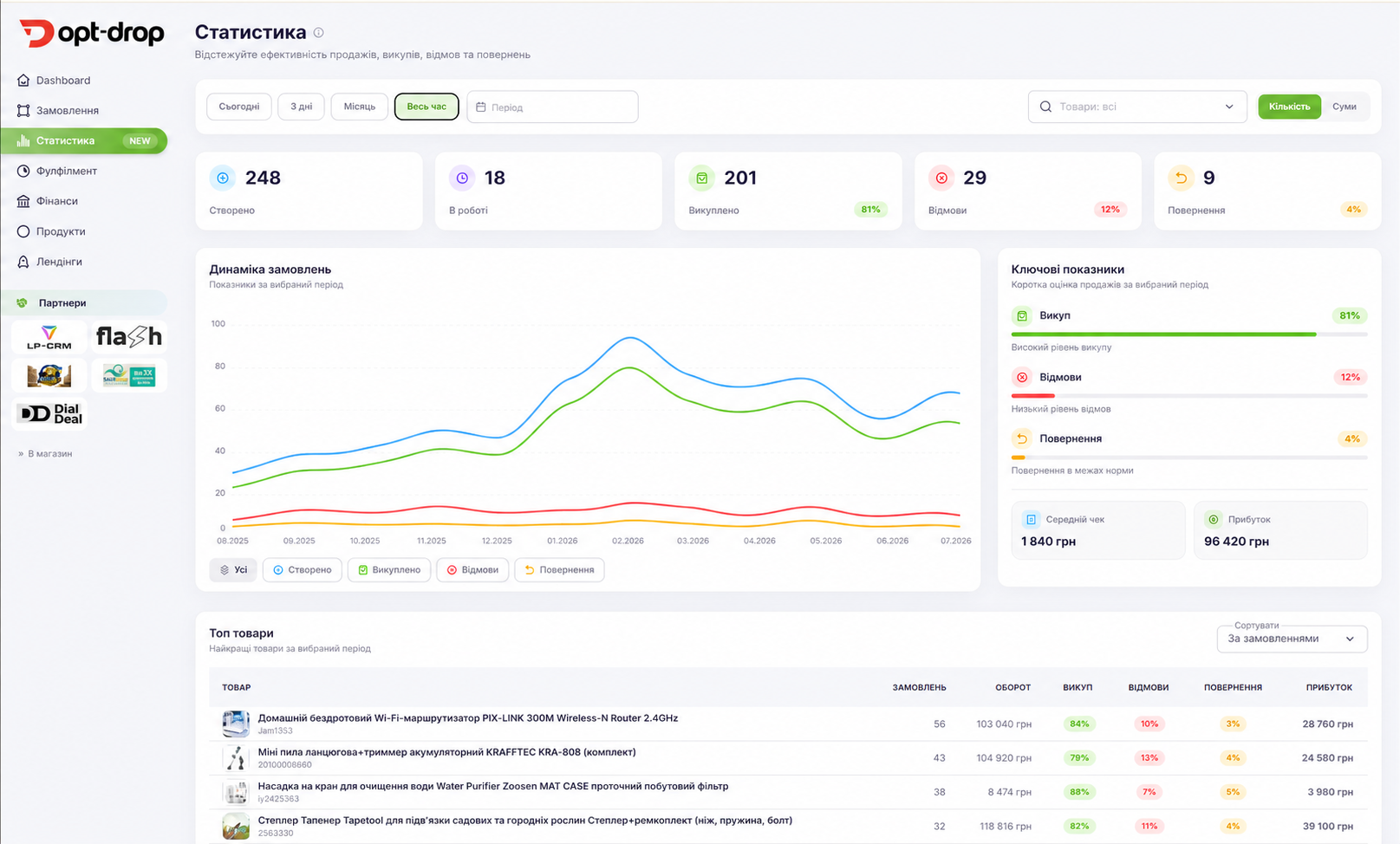Click the Відмови red cross icon on card

(x=941, y=178)
